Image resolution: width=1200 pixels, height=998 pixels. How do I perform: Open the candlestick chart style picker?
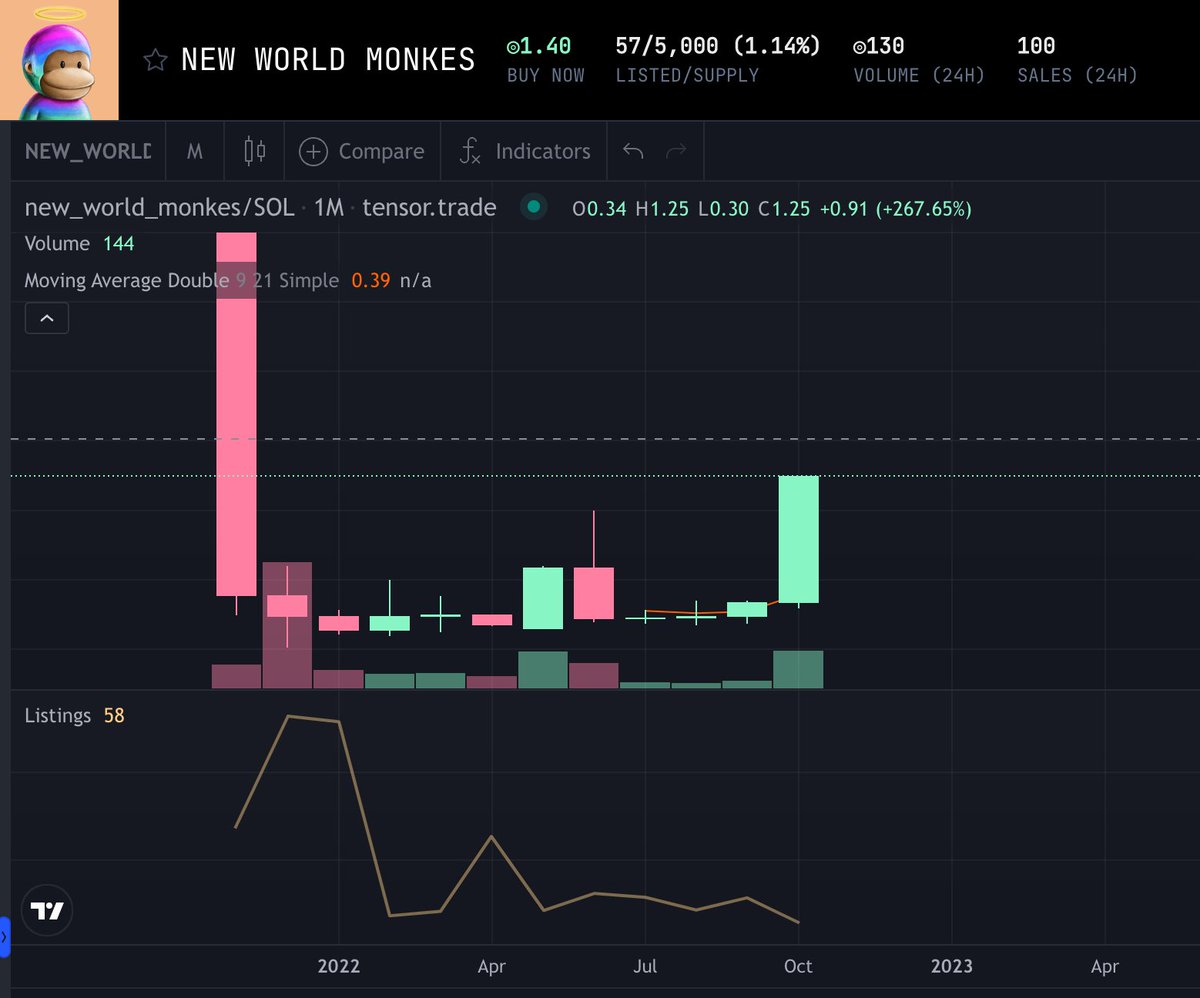[x=255, y=151]
